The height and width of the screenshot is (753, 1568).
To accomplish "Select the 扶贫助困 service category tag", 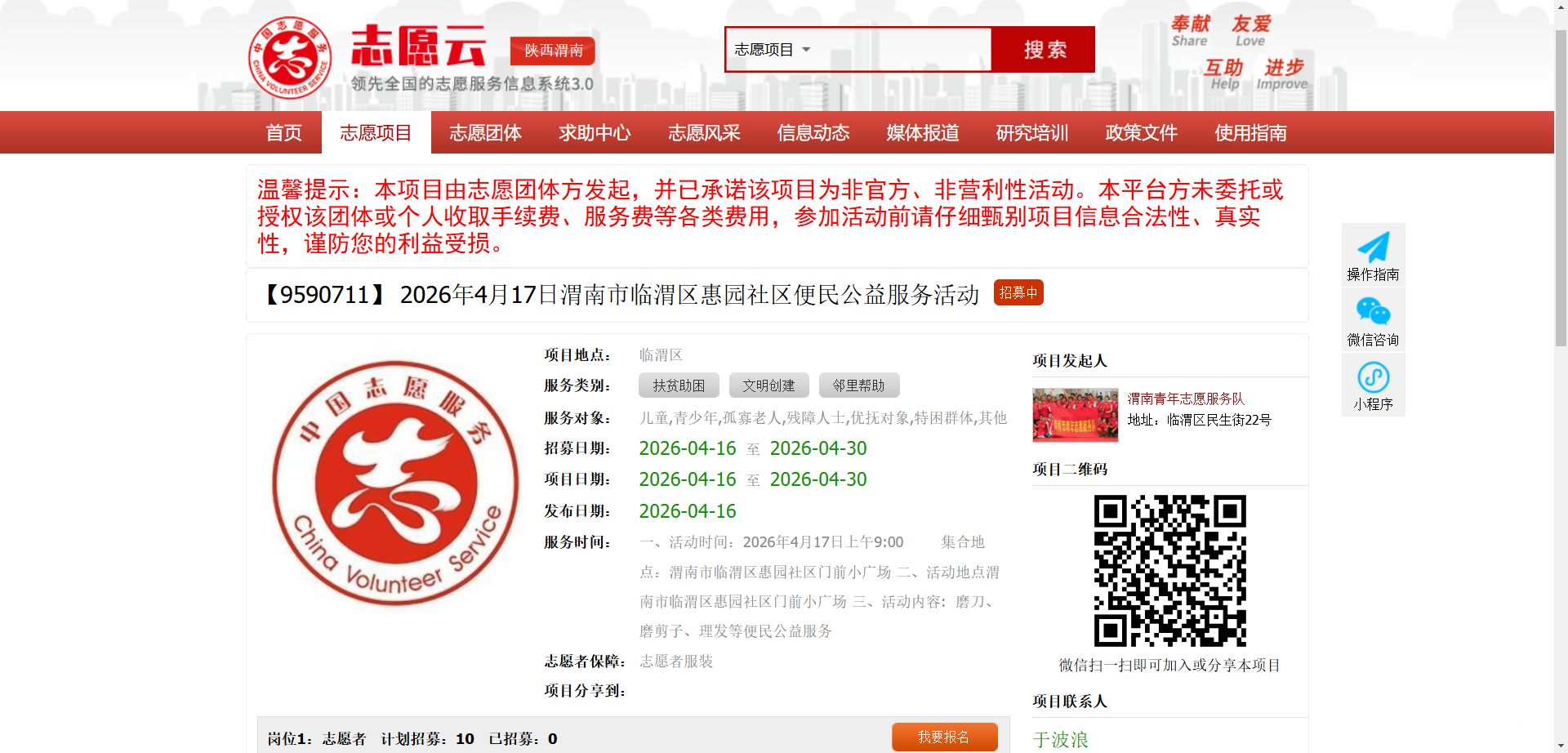I will click(679, 385).
